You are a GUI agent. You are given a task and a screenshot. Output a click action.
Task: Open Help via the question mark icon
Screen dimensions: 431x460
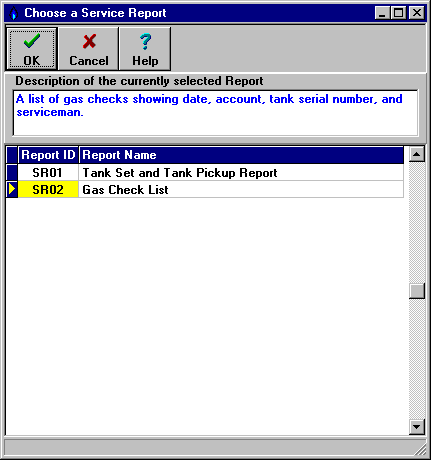(x=145, y=49)
